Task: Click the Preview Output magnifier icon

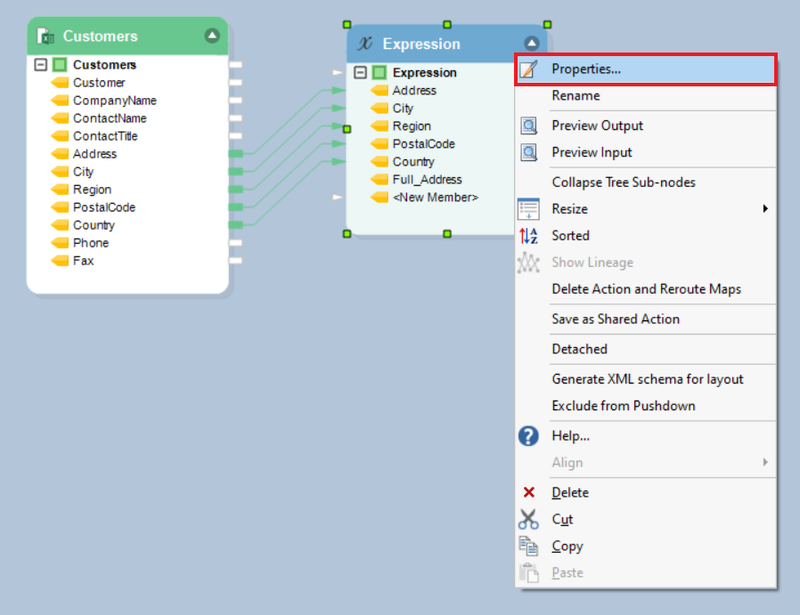Action: (x=529, y=126)
